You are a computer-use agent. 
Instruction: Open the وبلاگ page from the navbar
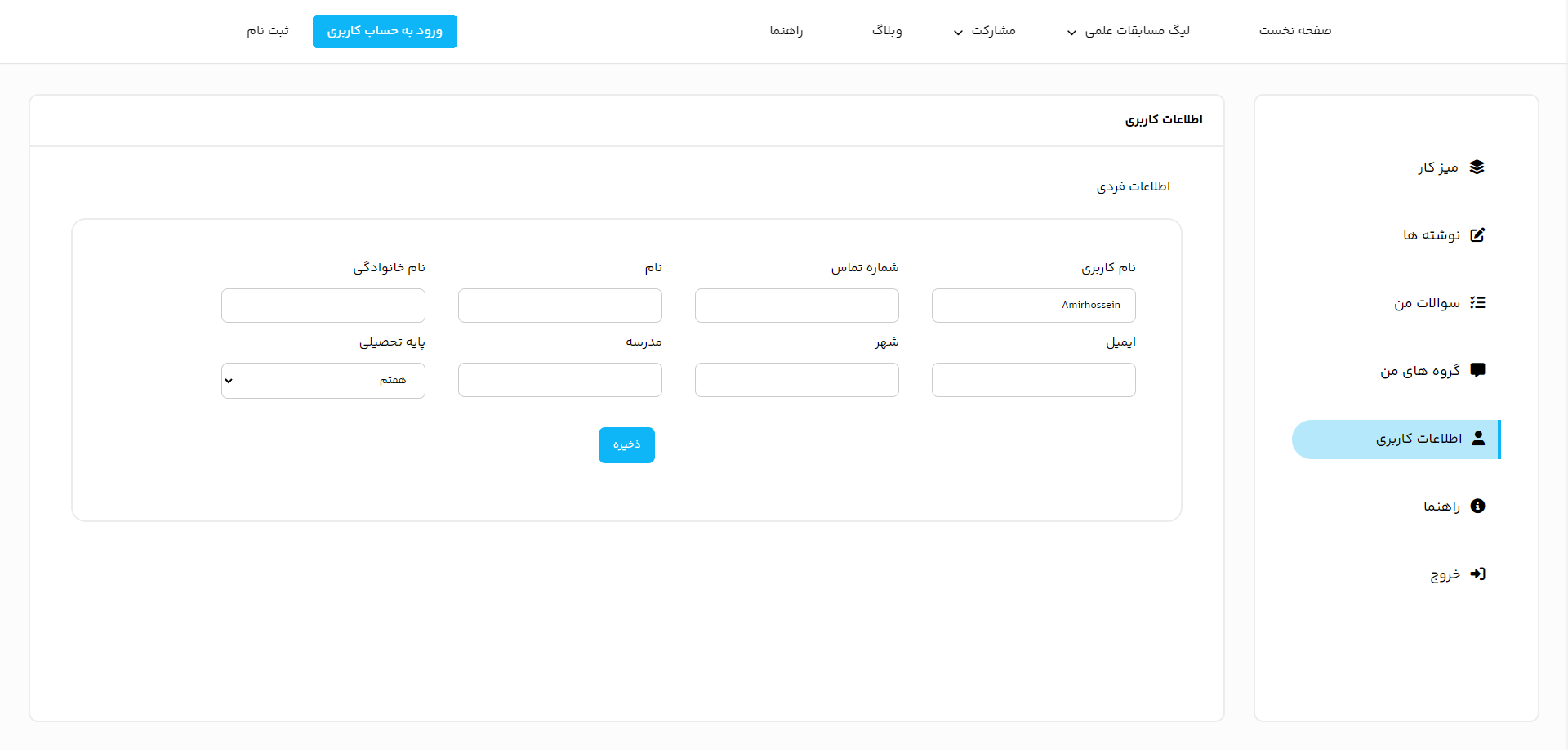coord(887,31)
